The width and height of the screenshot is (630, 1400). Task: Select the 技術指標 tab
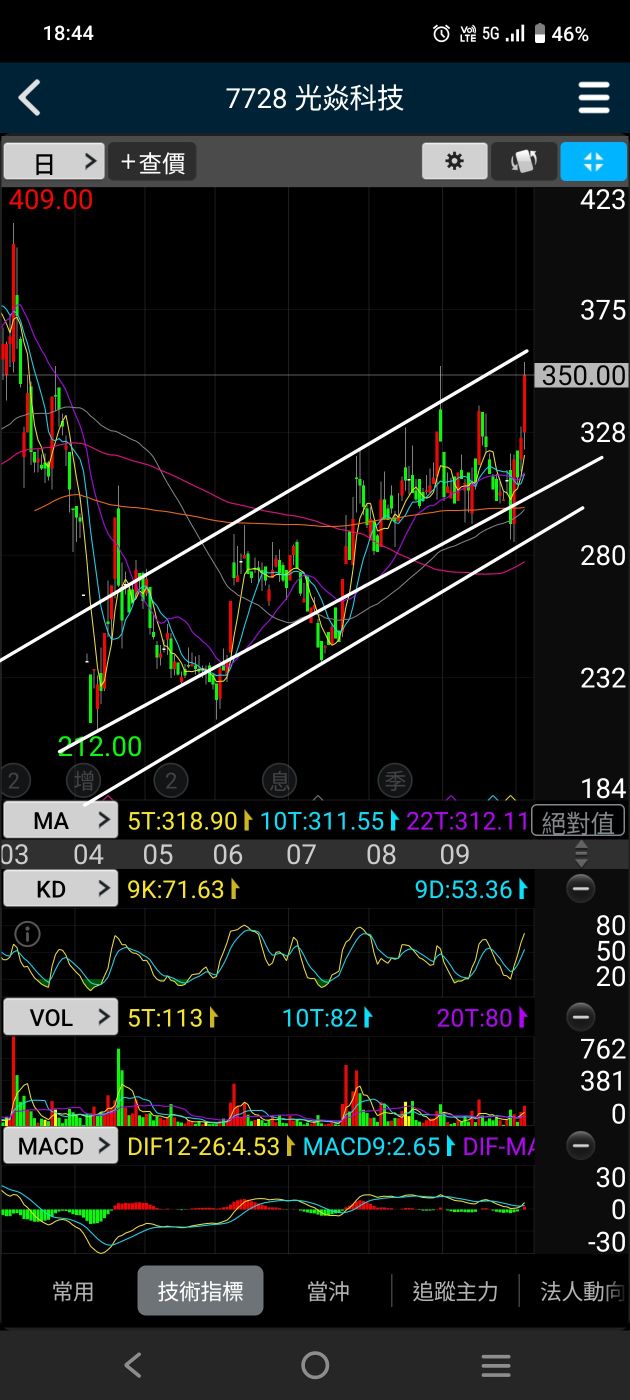pyautogui.click(x=200, y=1291)
